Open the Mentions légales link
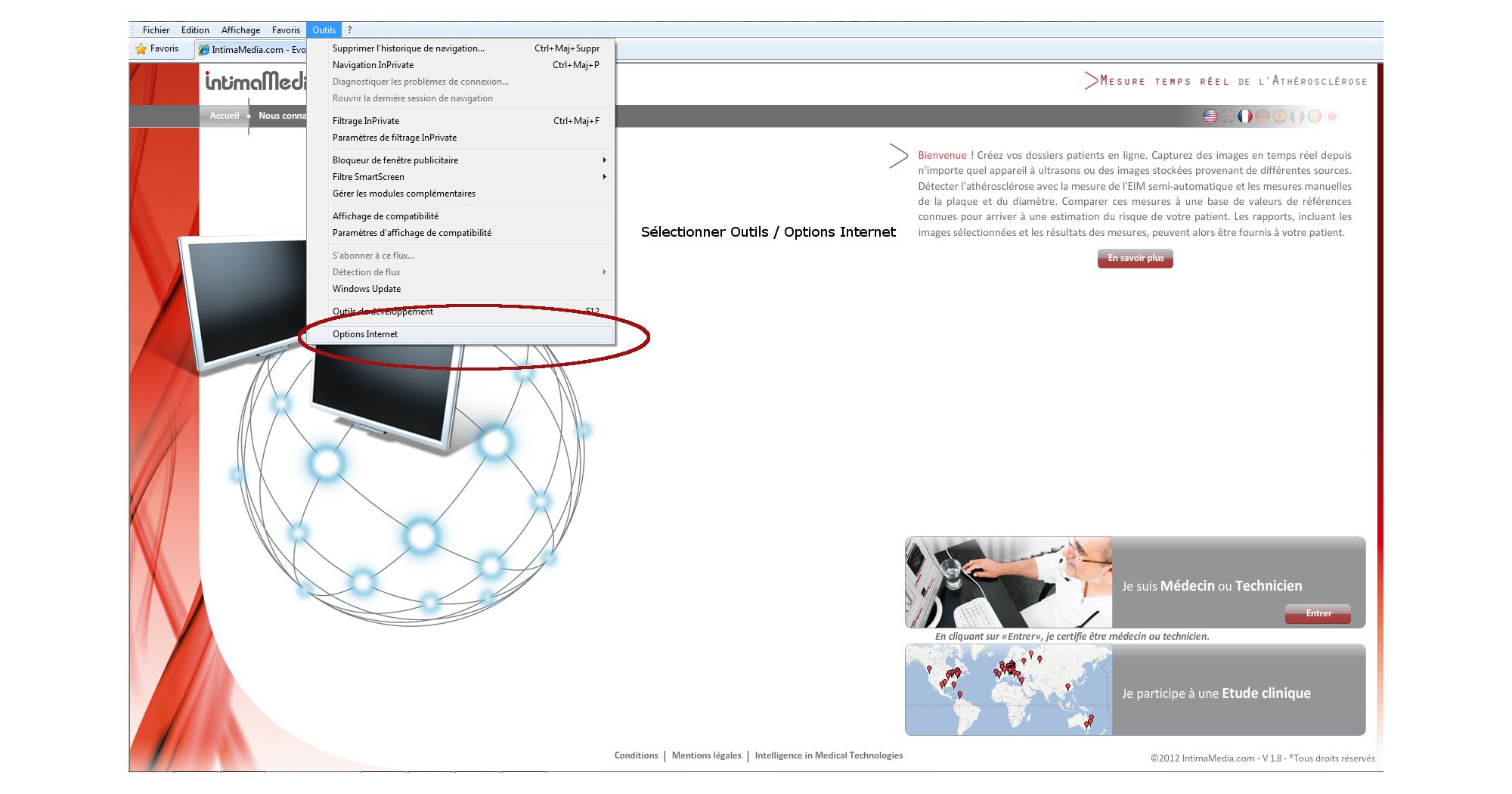Viewport: 1512px width, 794px height. point(706,755)
